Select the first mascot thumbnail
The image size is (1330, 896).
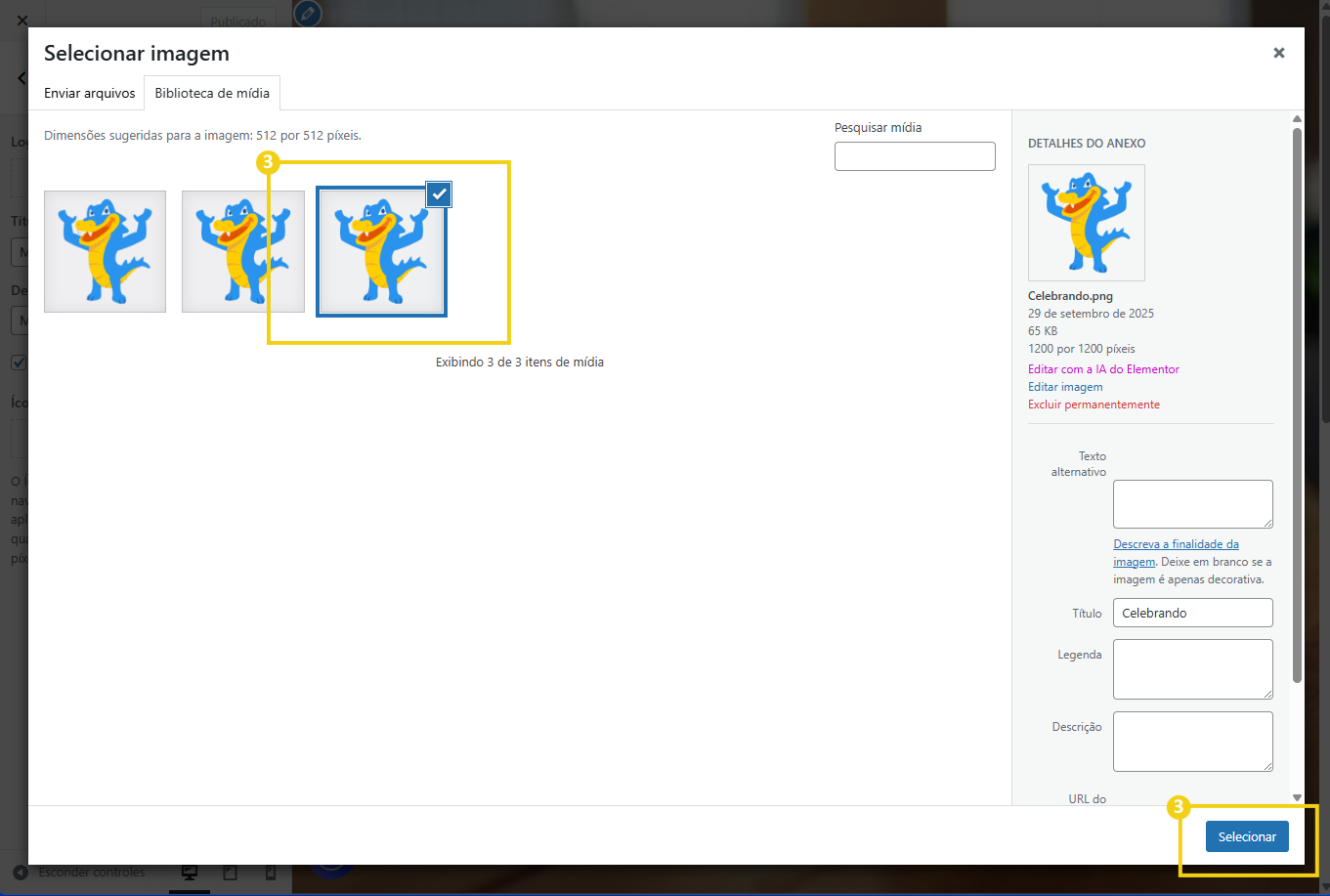point(105,251)
